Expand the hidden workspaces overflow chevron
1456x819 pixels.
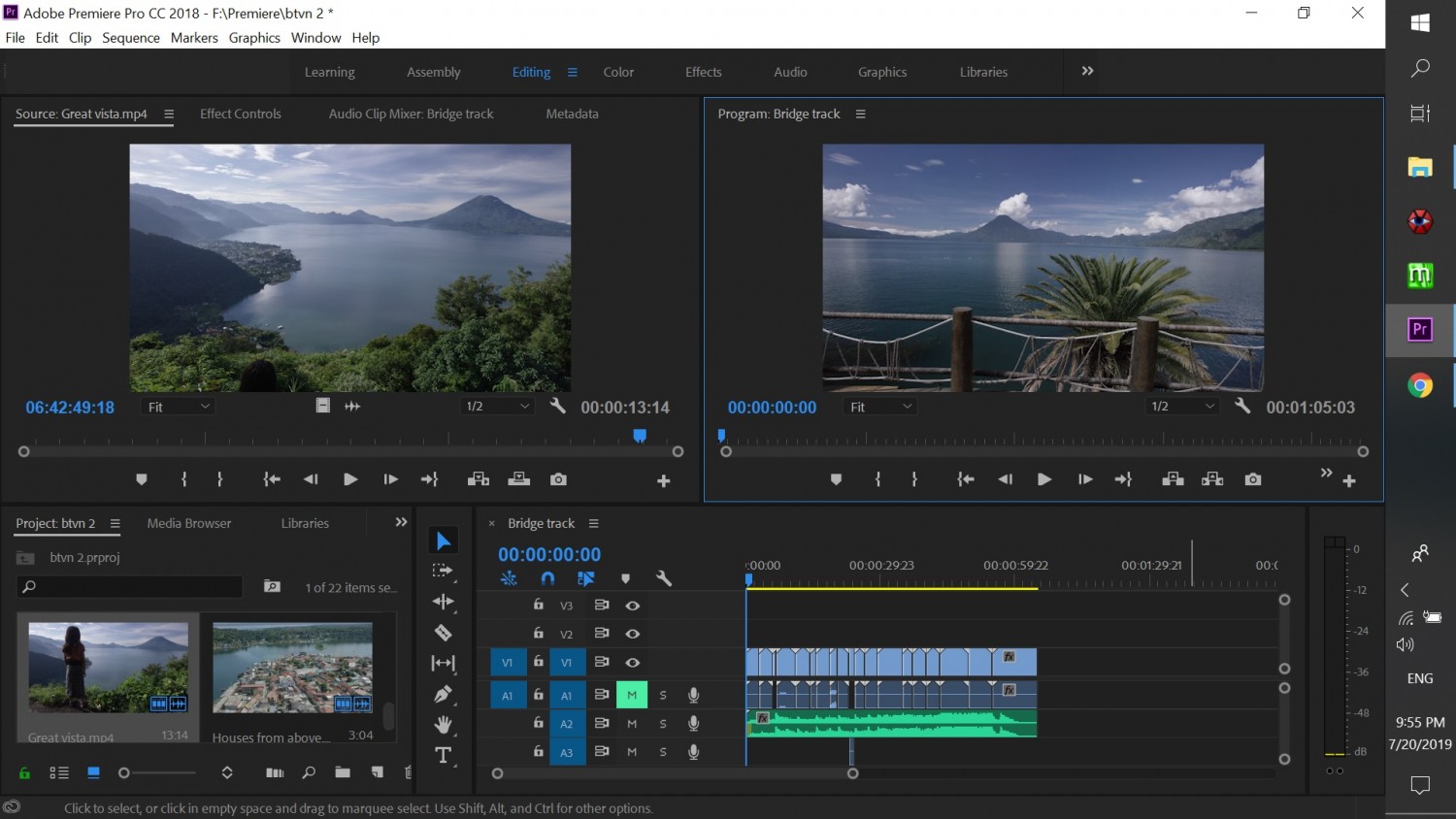coord(1087,71)
